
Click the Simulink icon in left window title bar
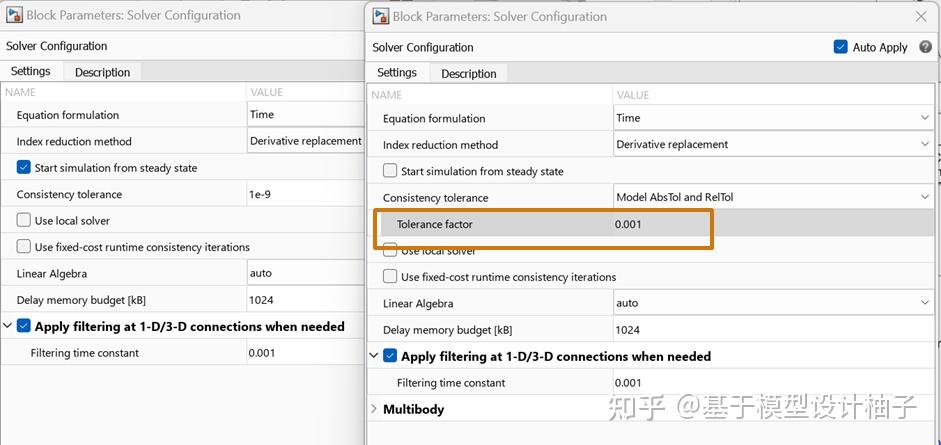(x=14, y=15)
